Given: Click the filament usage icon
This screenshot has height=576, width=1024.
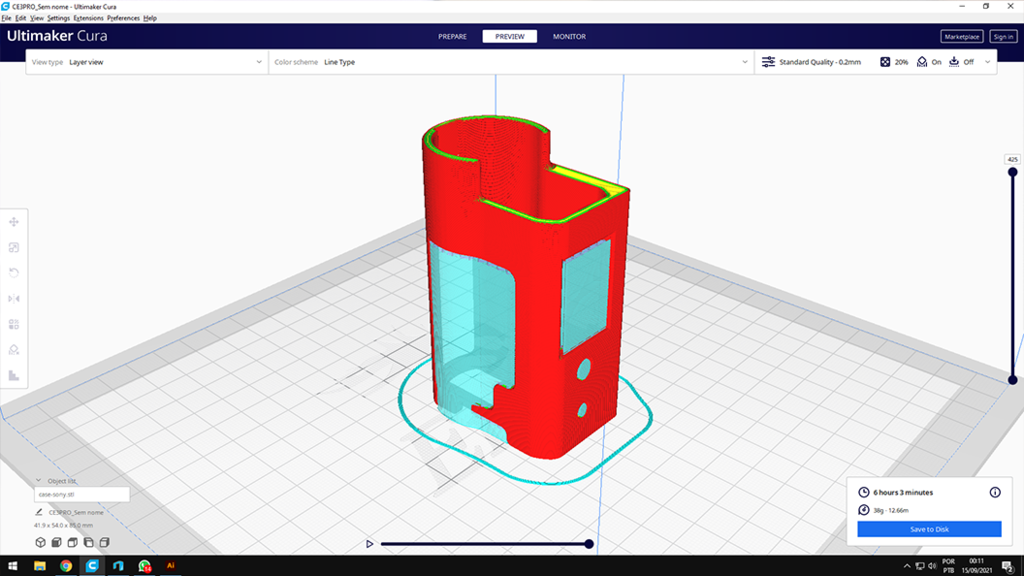Looking at the screenshot, I should tap(863, 510).
